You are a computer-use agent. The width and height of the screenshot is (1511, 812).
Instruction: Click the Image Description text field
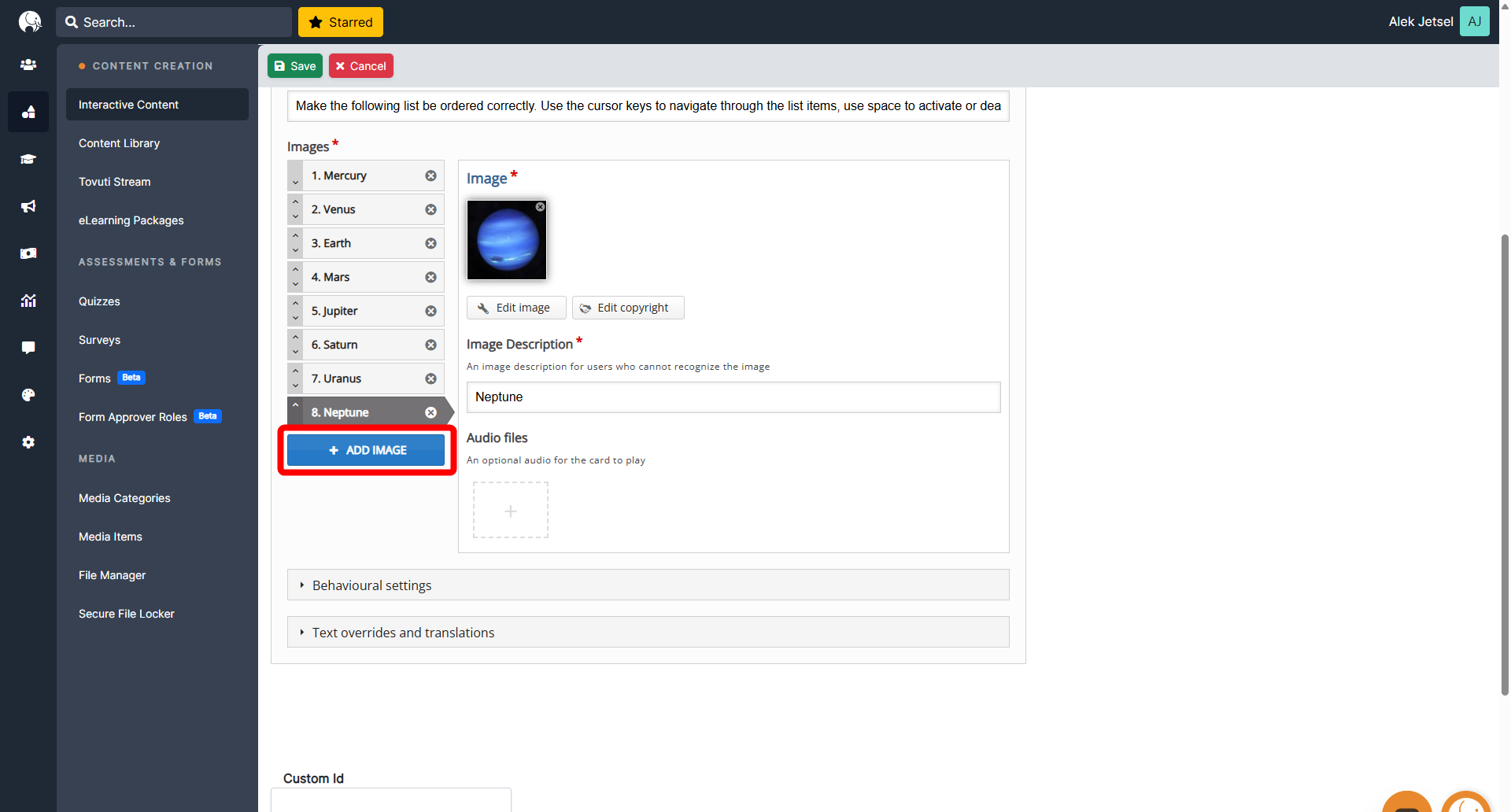pos(733,397)
